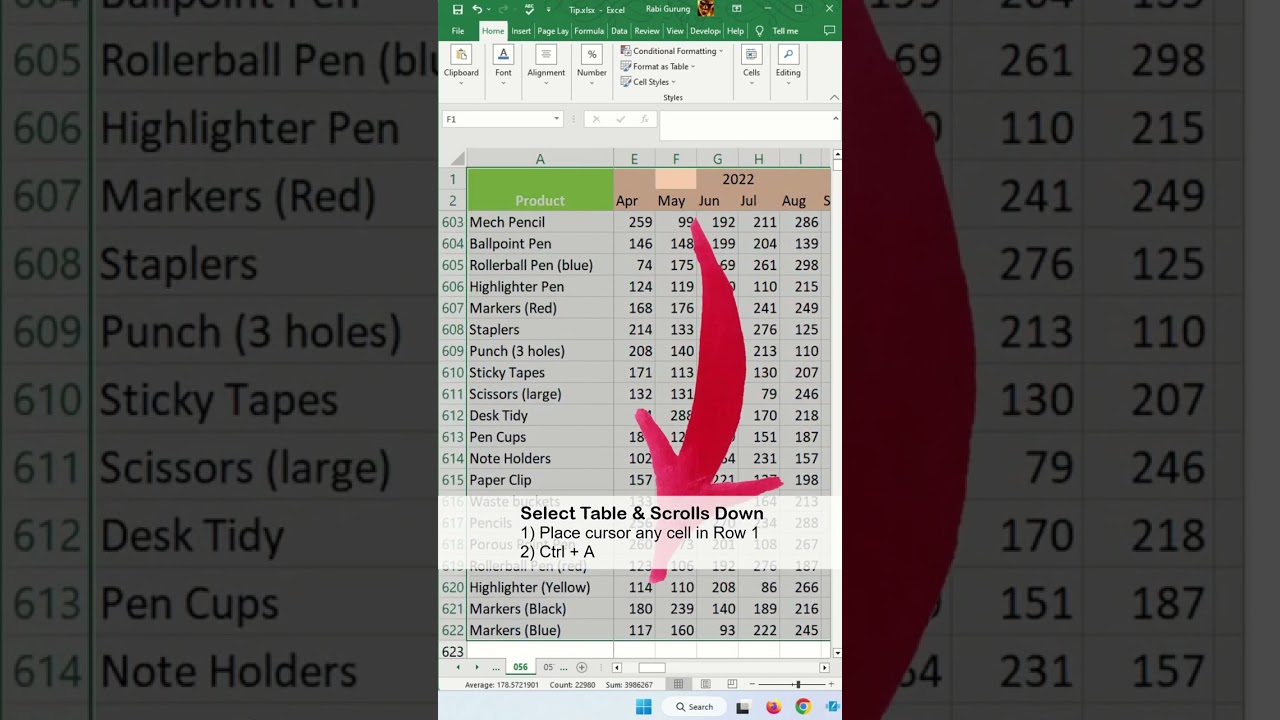Select row 603 header
The width and height of the screenshot is (1280, 720).
pos(453,222)
